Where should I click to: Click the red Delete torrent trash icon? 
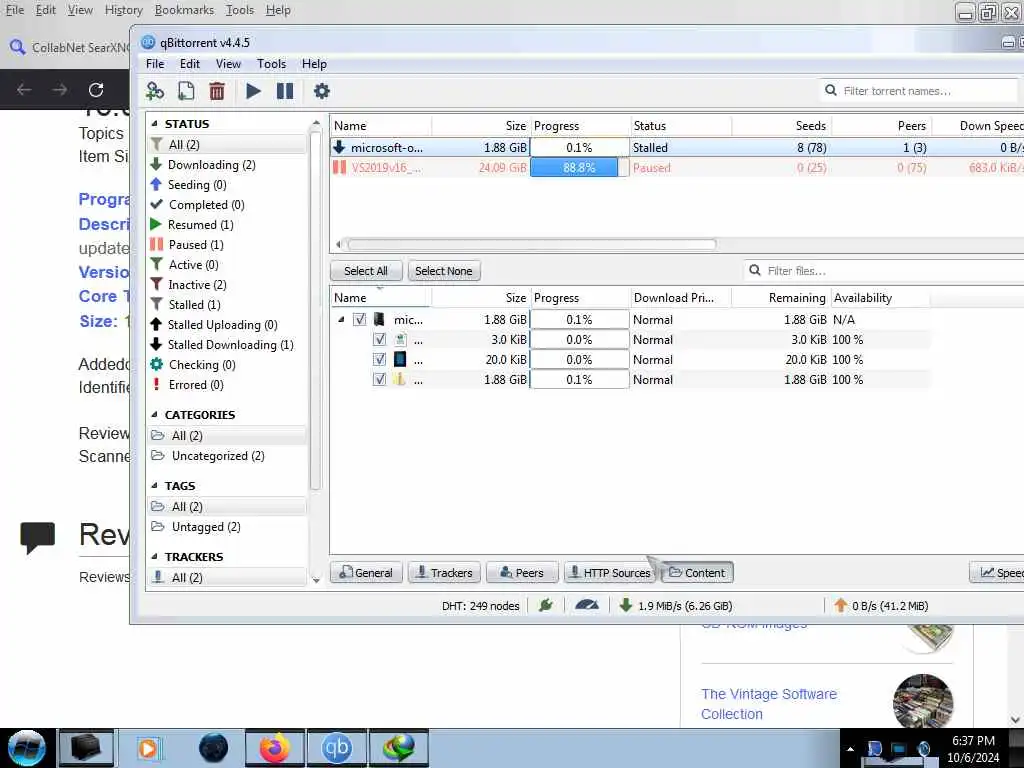[217, 91]
